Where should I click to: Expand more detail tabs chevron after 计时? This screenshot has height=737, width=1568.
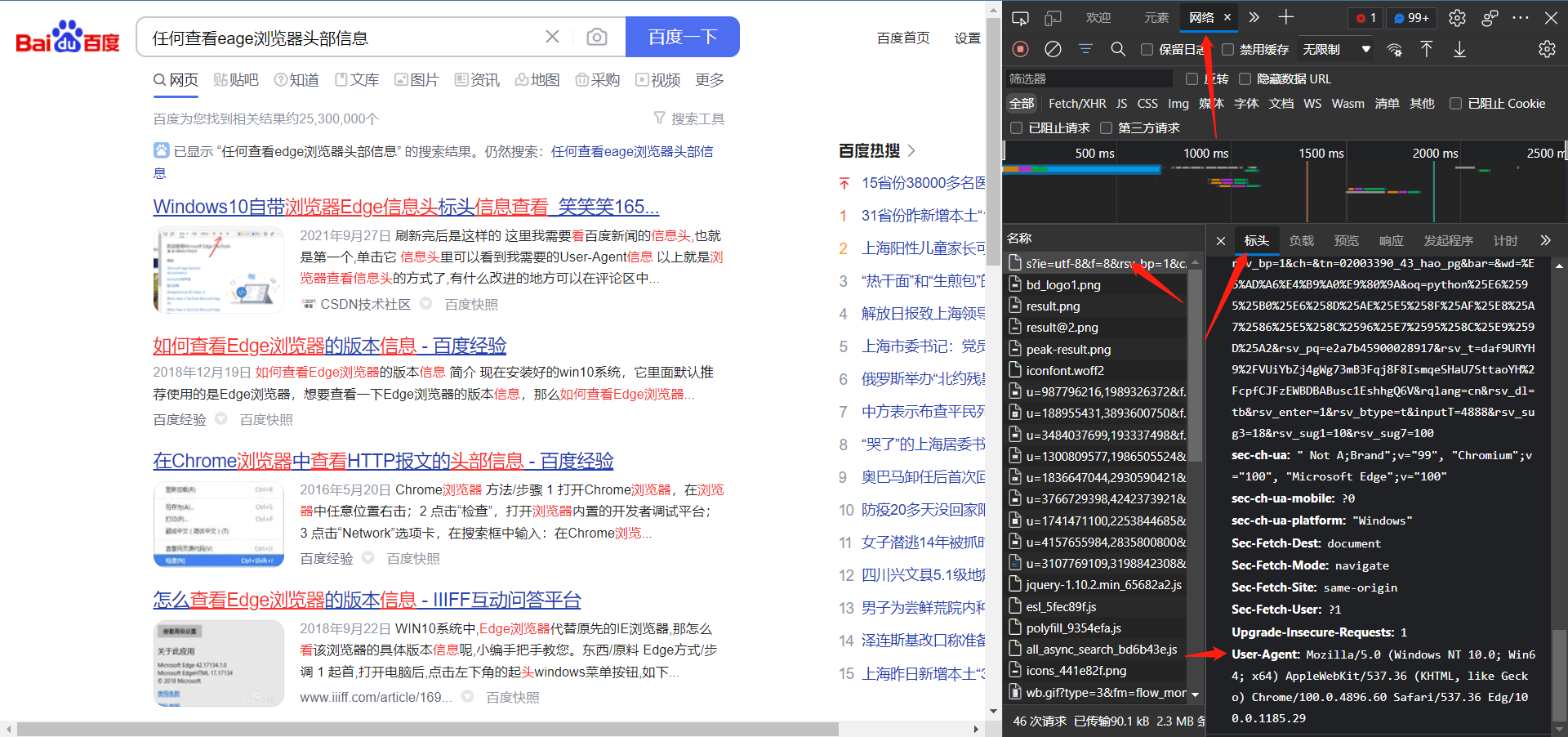pos(1545,240)
